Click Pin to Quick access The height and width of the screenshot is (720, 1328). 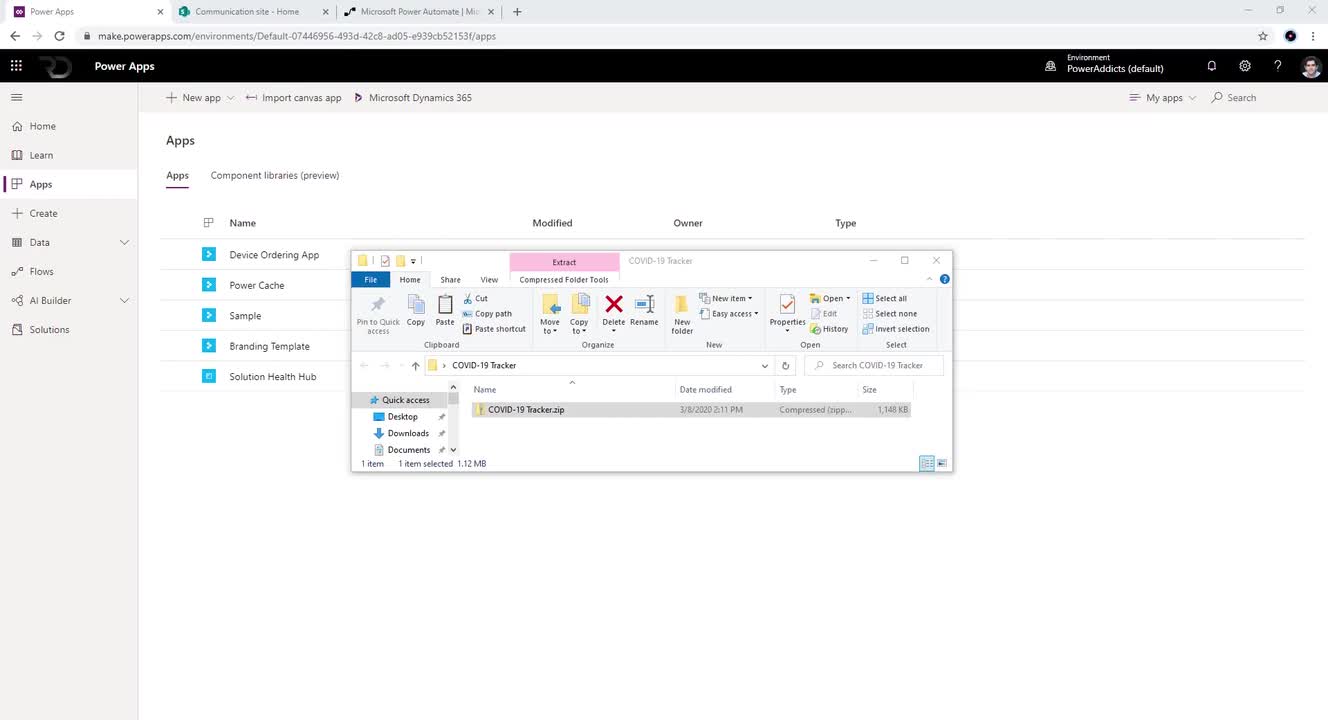click(378, 314)
